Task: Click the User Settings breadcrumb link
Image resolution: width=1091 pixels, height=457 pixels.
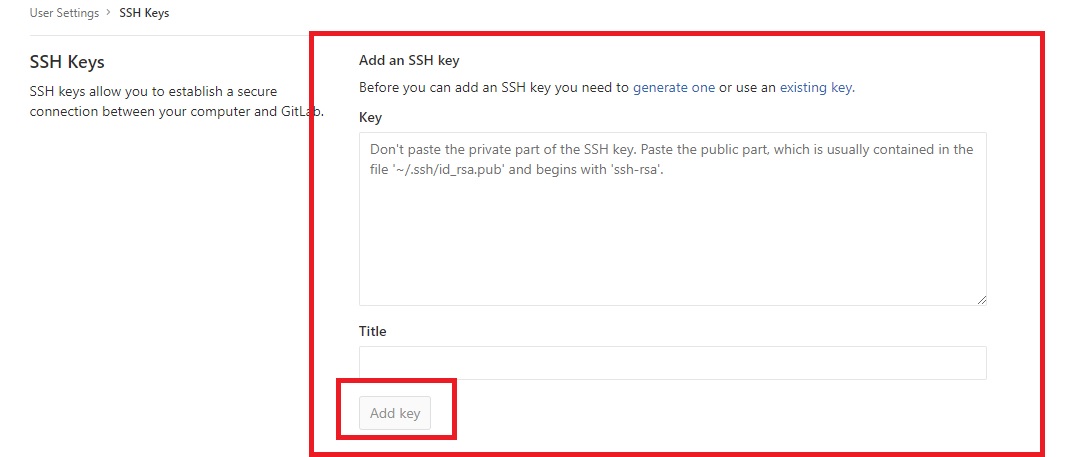Action: pyautogui.click(x=64, y=13)
